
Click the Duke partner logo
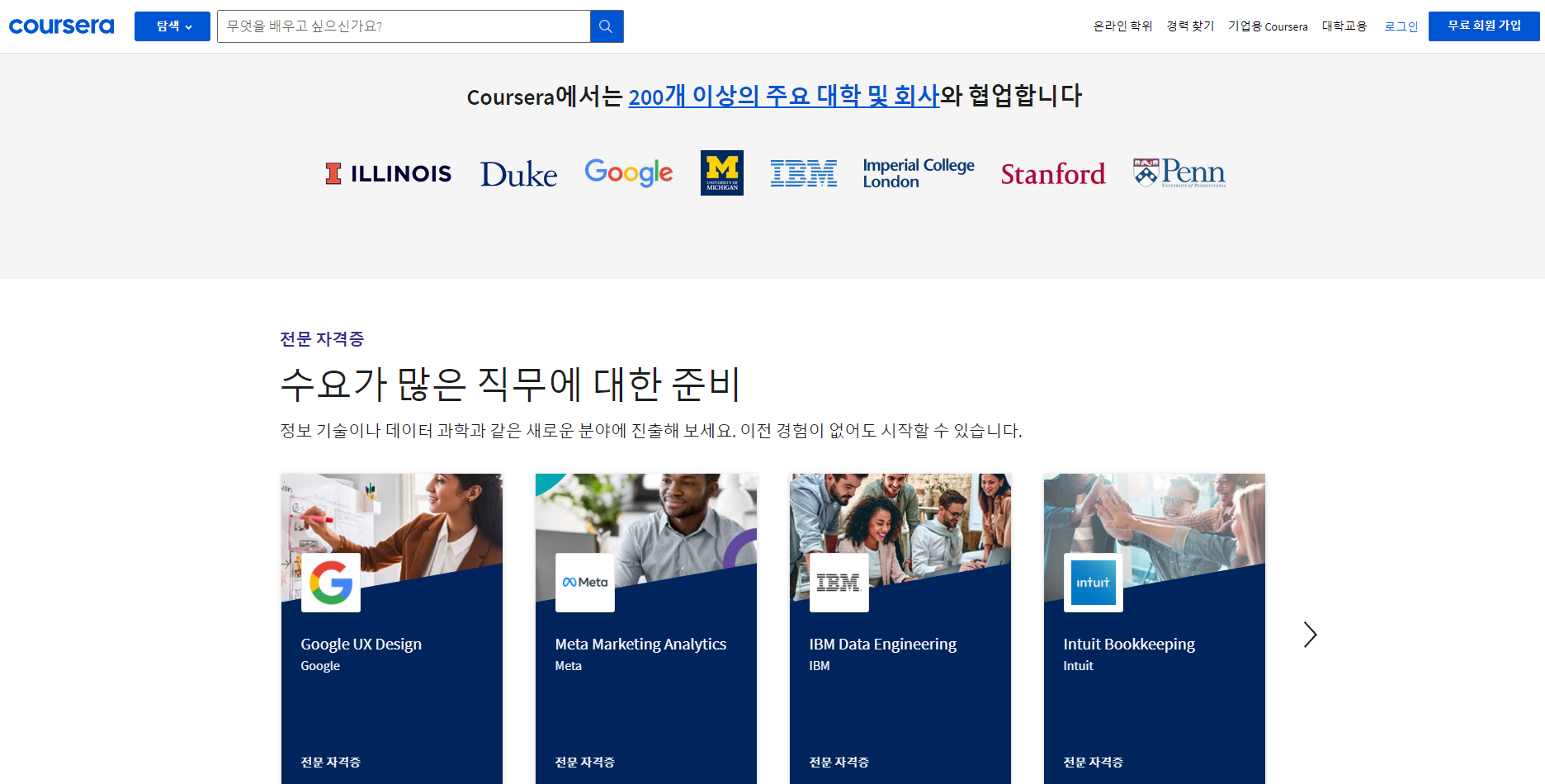(518, 173)
